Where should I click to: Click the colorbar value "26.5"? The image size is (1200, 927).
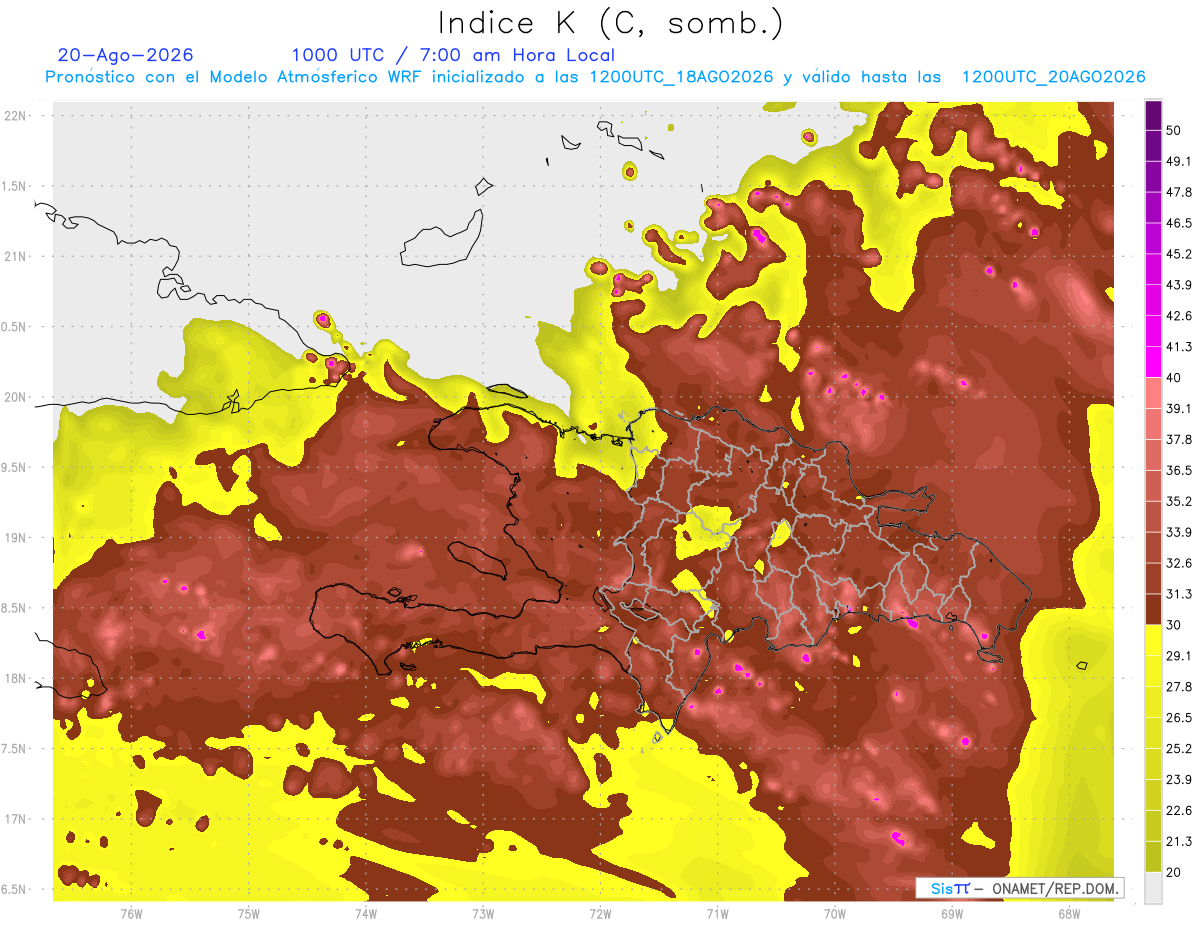[x=1178, y=718]
